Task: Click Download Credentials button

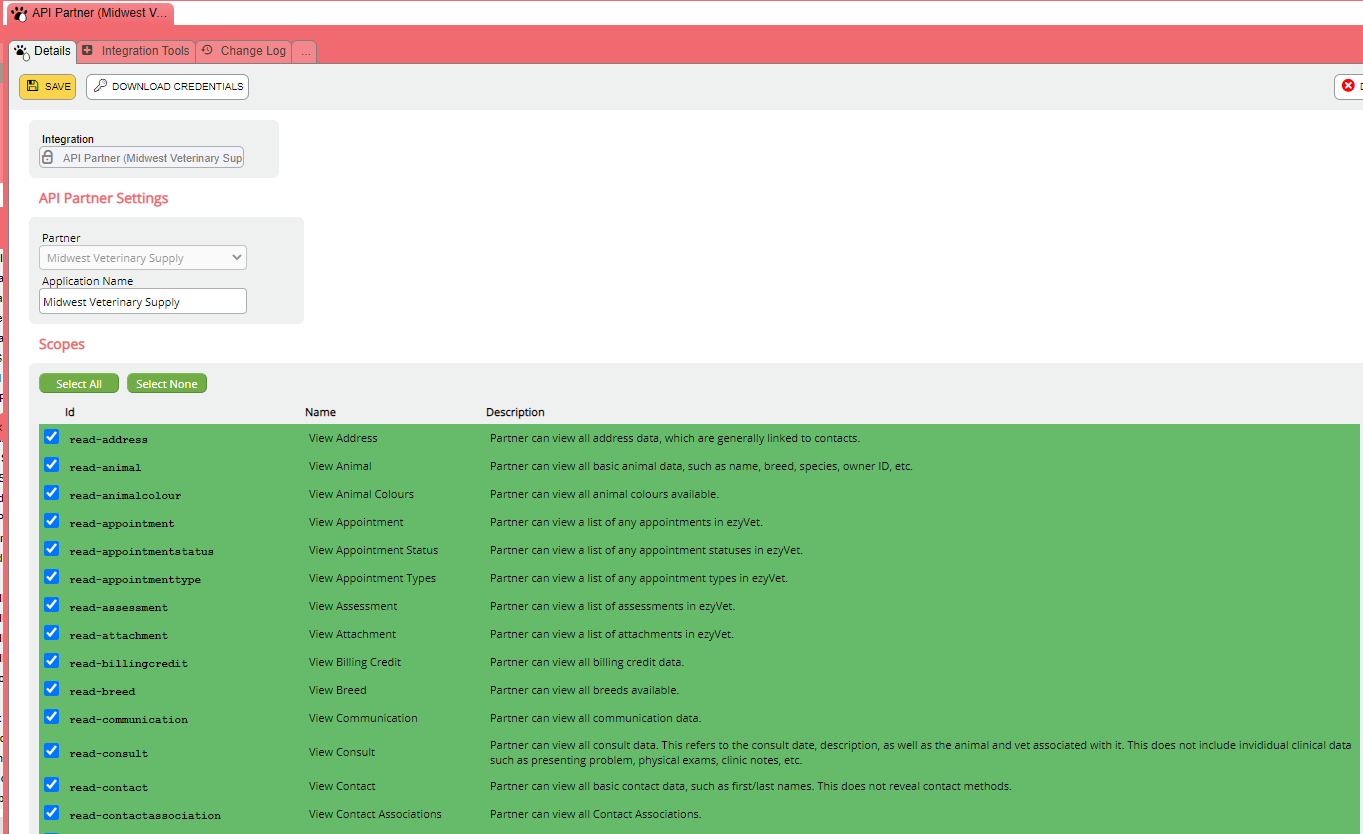Action: coord(167,87)
